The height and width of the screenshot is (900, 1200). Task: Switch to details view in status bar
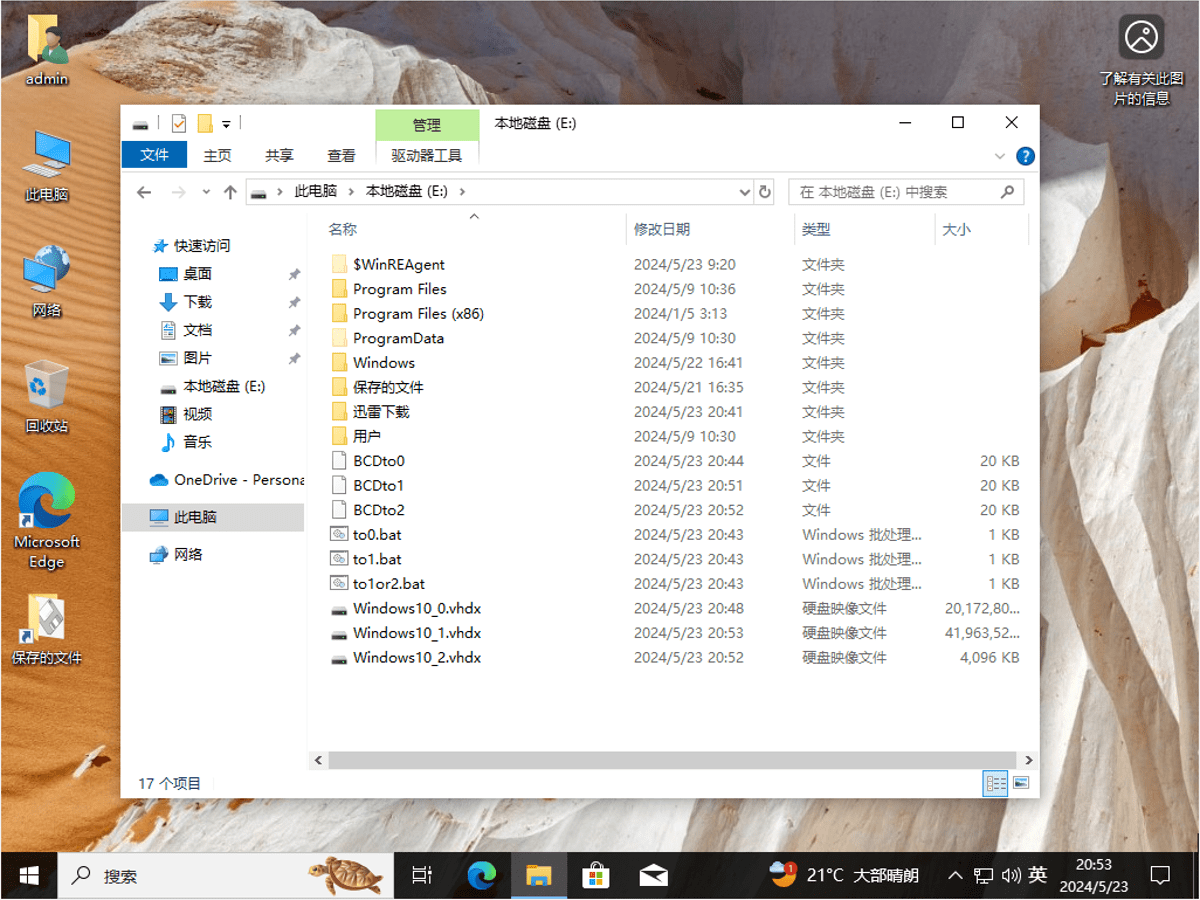coord(995,783)
